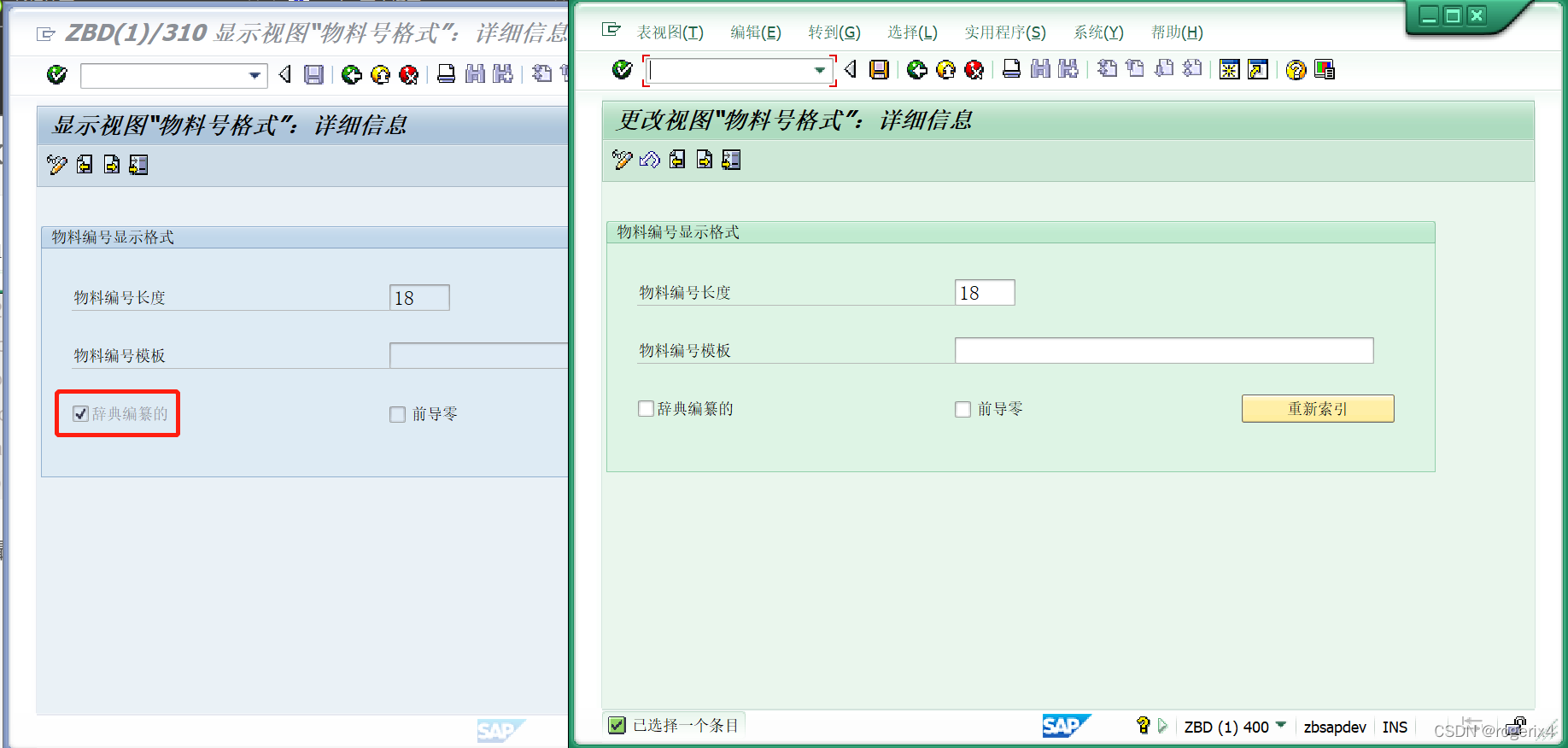Click Save disk icon in right window
The image size is (1568, 748).
click(879, 70)
